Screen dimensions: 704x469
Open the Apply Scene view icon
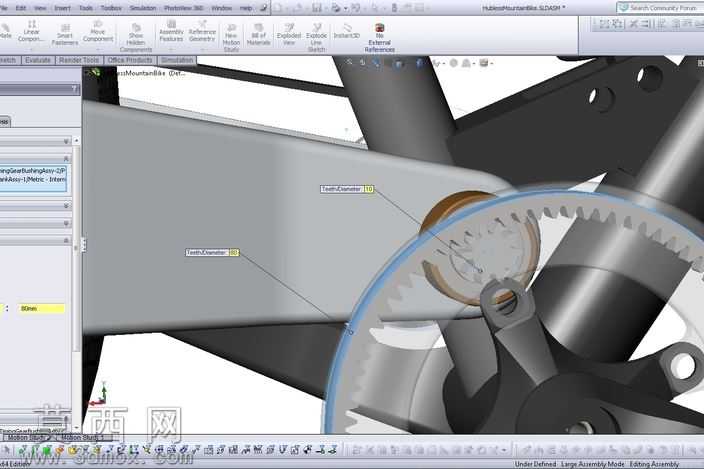point(467,63)
